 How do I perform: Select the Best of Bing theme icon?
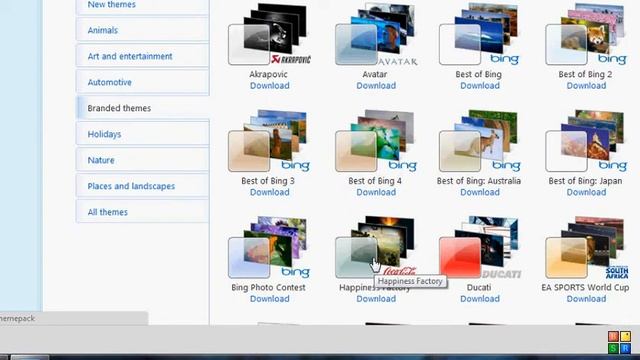(x=479, y=34)
